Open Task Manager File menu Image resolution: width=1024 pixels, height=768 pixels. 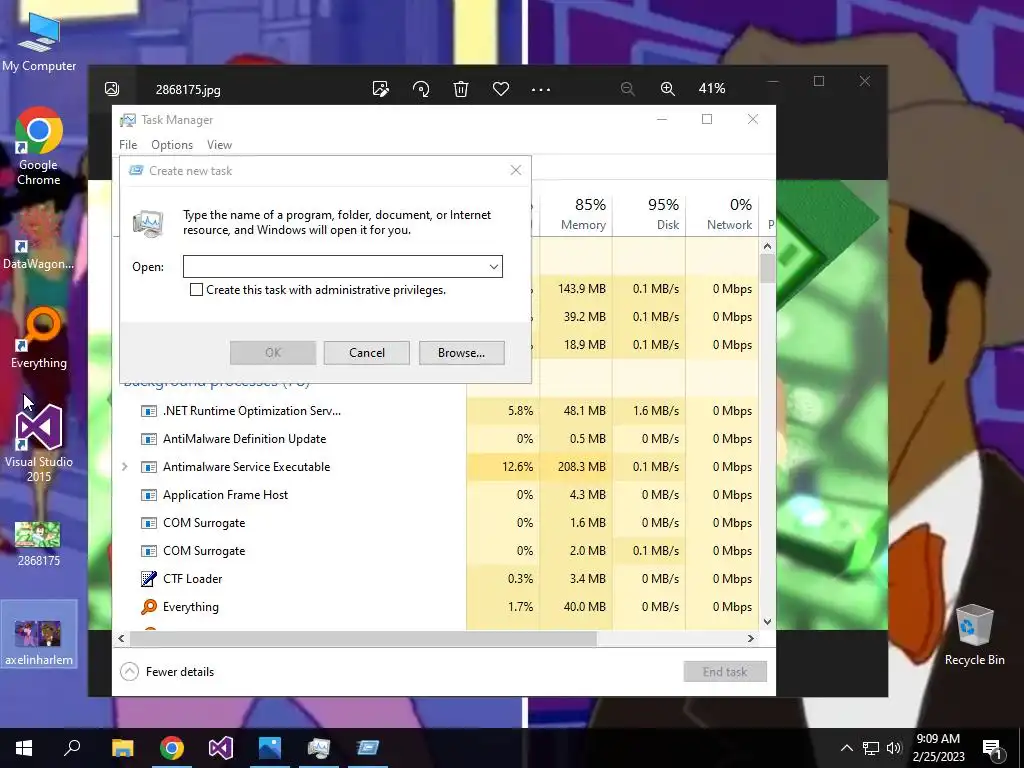[x=128, y=145]
